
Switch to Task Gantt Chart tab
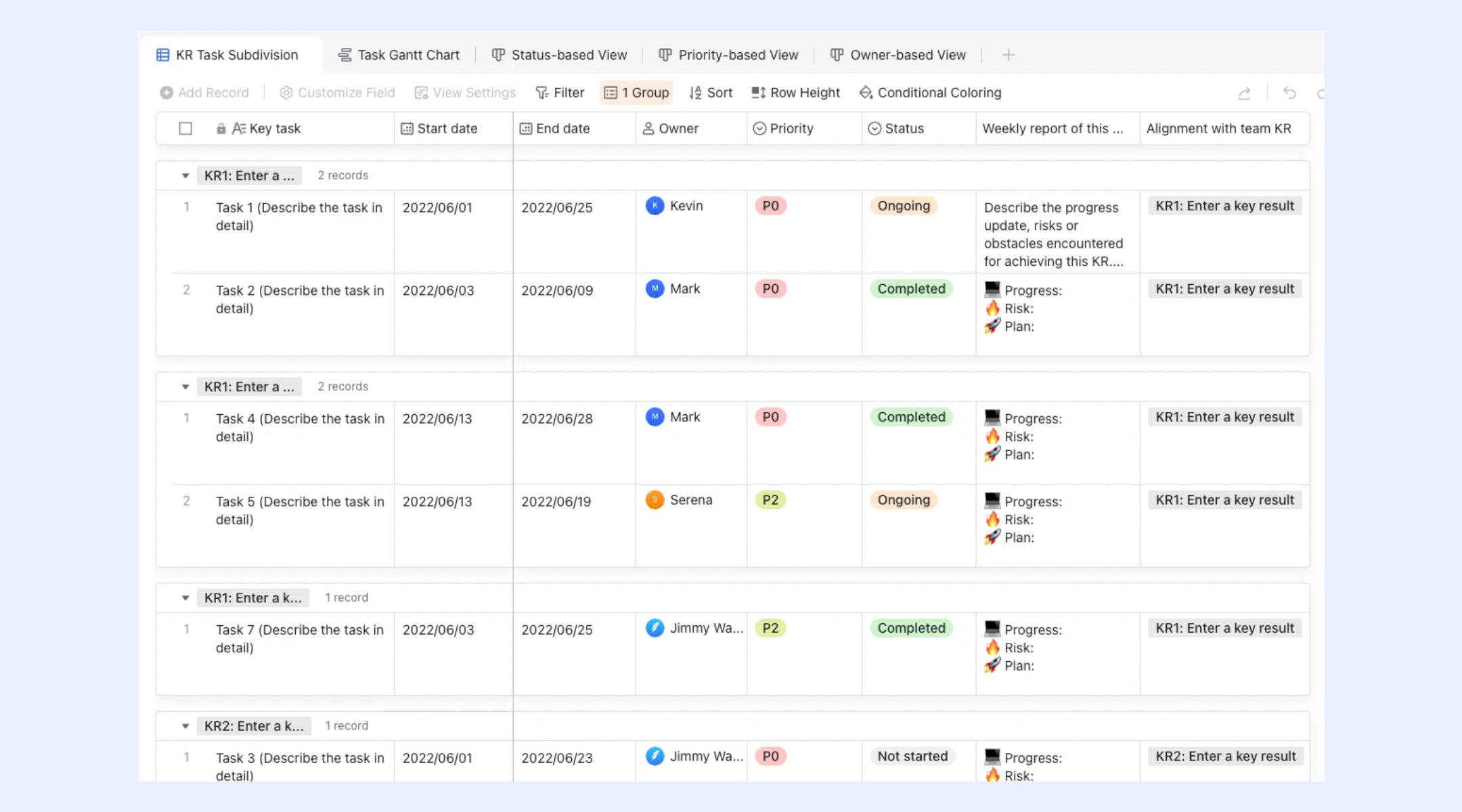[x=399, y=55]
